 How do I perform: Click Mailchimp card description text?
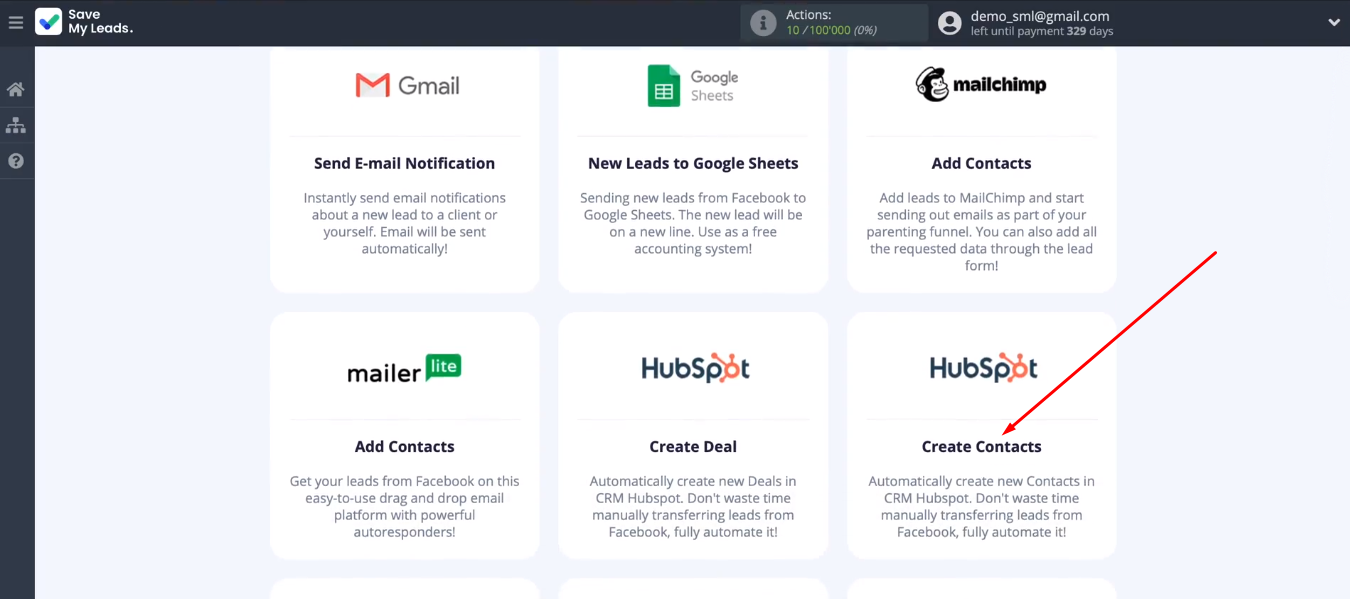click(x=981, y=232)
